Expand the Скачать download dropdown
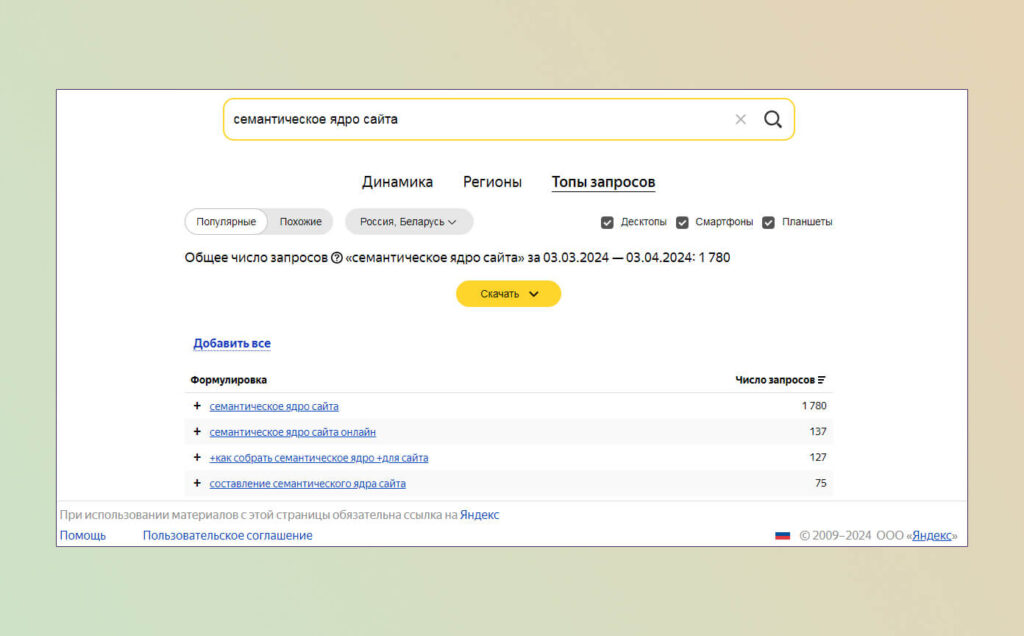This screenshot has height=636, width=1024. click(508, 294)
